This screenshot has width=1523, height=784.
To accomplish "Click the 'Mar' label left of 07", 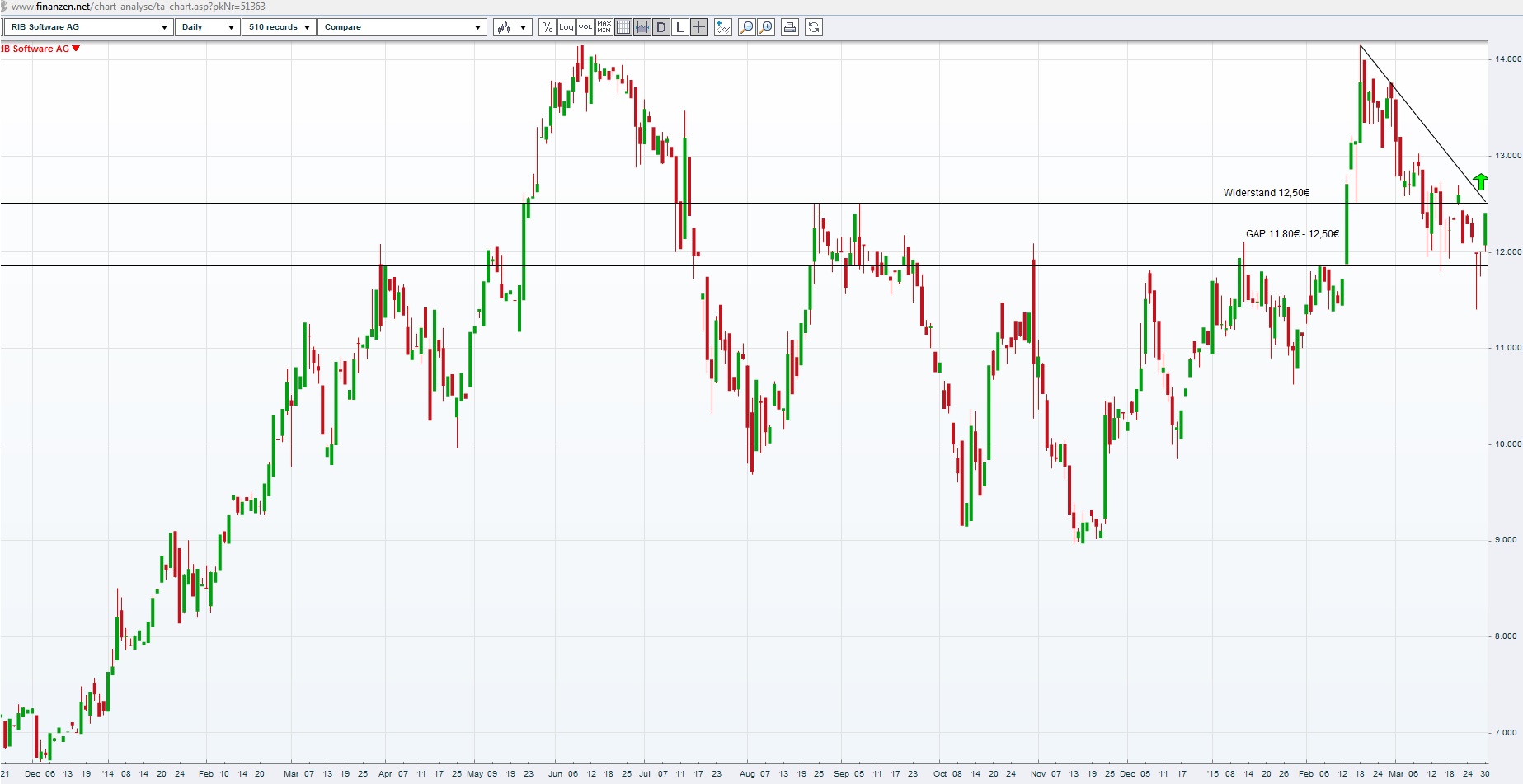I will (x=291, y=774).
